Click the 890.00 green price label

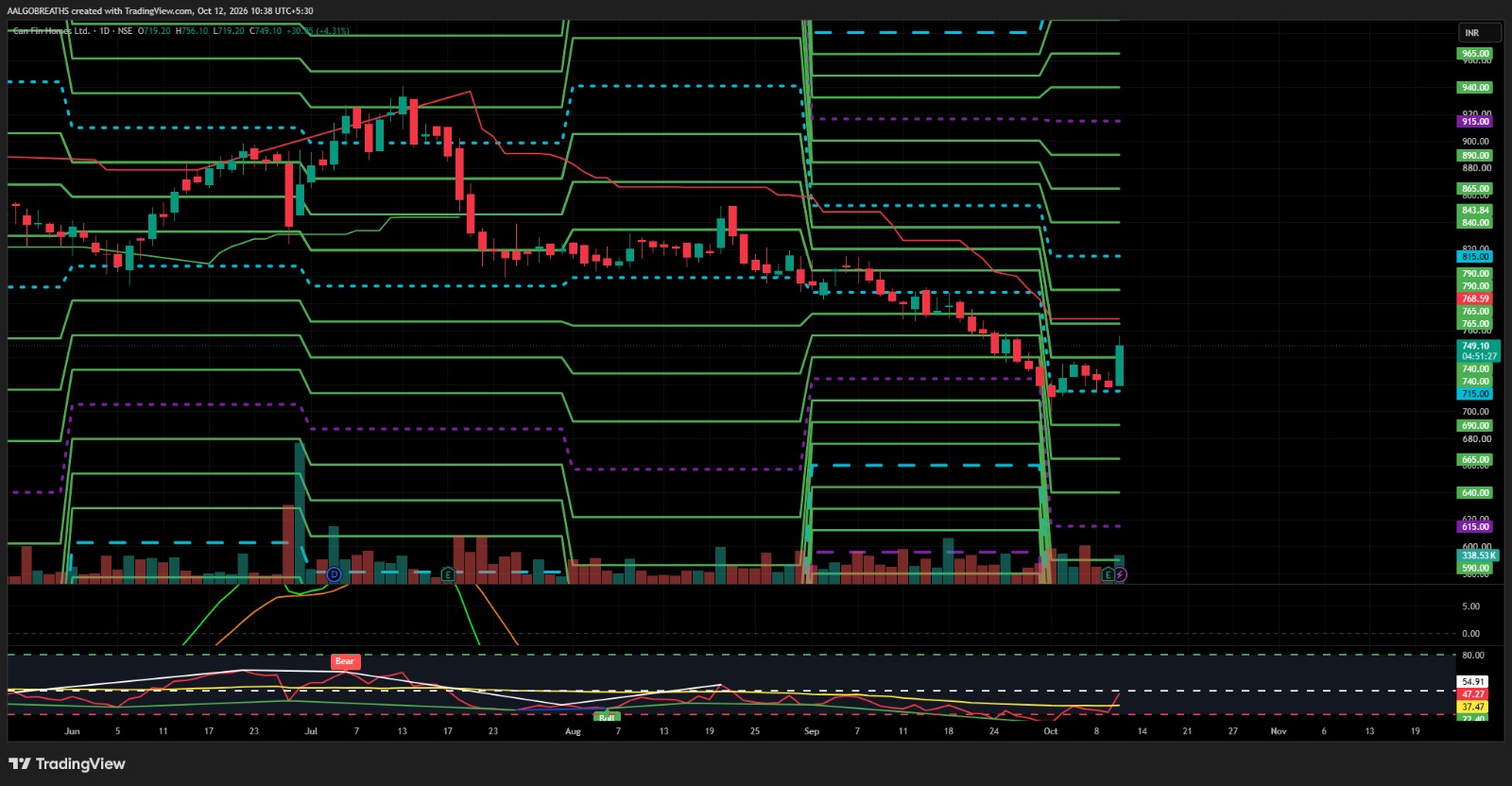[x=1475, y=156]
